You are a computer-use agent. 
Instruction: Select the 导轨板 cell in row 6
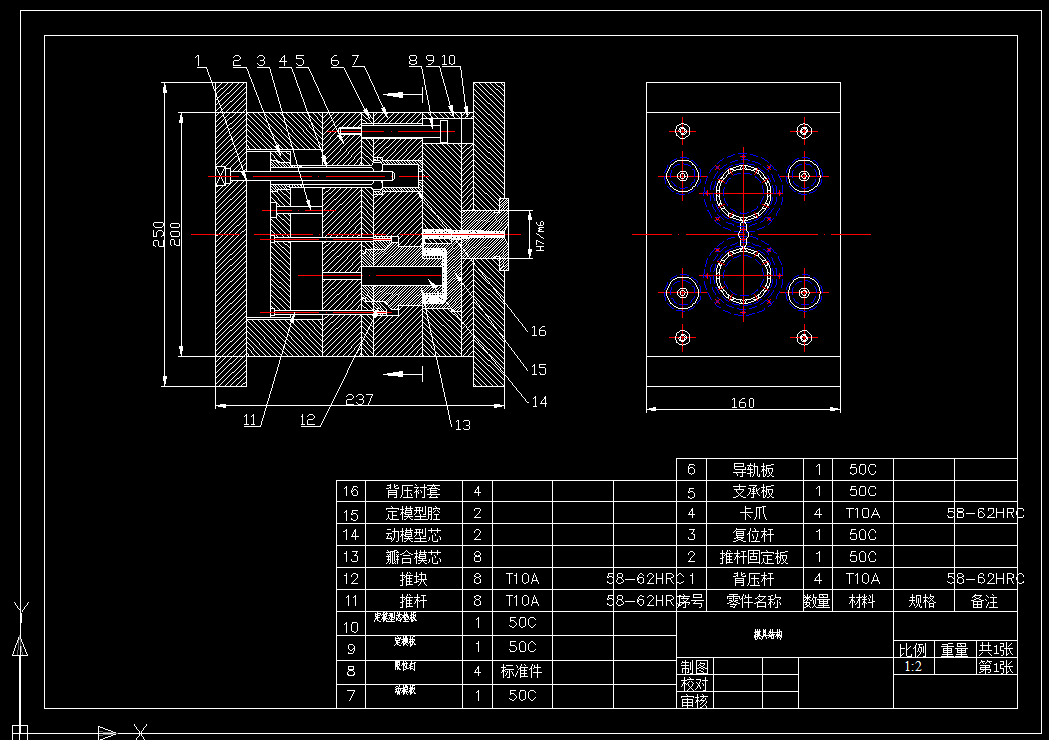tap(753, 470)
